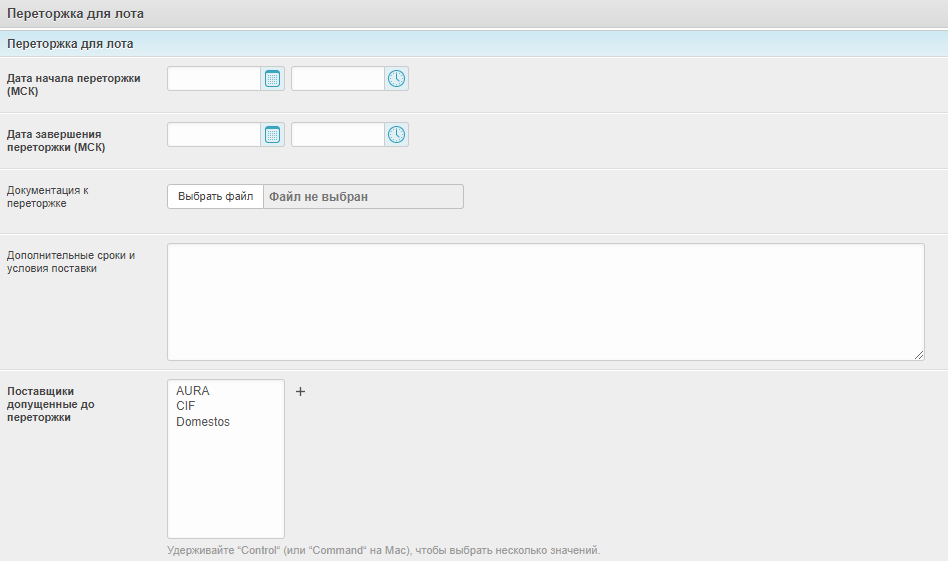Image resolution: width=948 pixels, height=561 pixels.
Task: Click start date field for Дата начала переторжки
Action: pyautogui.click(x=214, y=79)
